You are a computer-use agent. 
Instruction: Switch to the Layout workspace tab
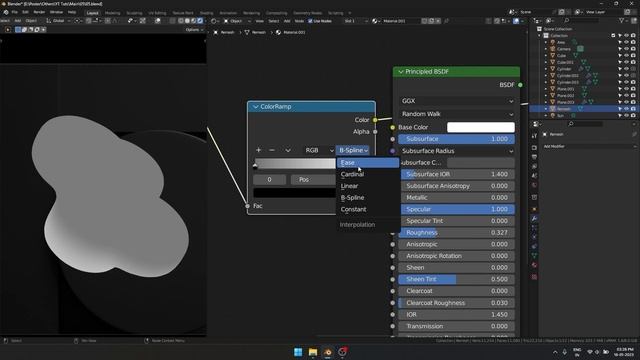click(93, 13)
